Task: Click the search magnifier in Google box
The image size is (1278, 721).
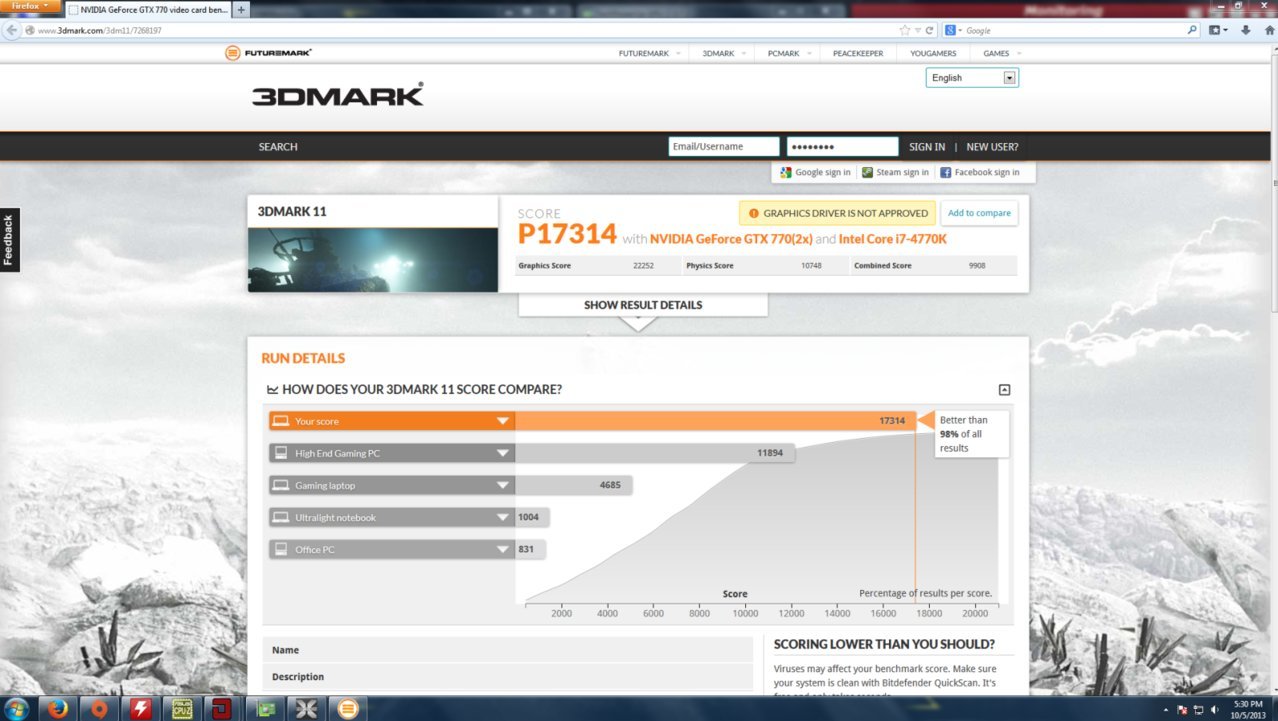Action: [x=1192, y=30]
